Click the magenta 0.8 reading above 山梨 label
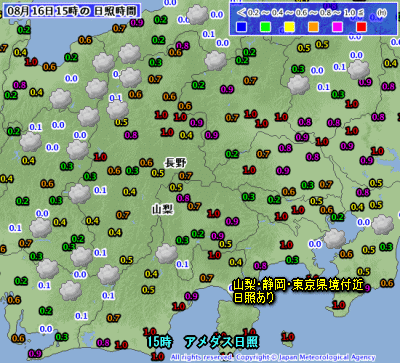This screenshot has height=363, width=400. tap(183, 198)
